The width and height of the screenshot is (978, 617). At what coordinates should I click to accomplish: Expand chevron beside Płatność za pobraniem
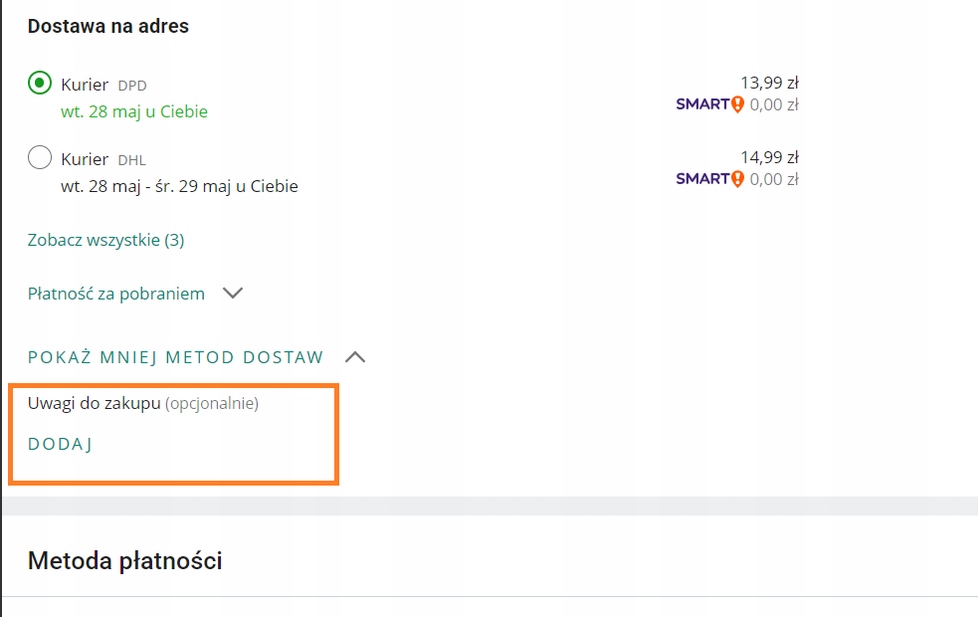[x=232, y=293]
